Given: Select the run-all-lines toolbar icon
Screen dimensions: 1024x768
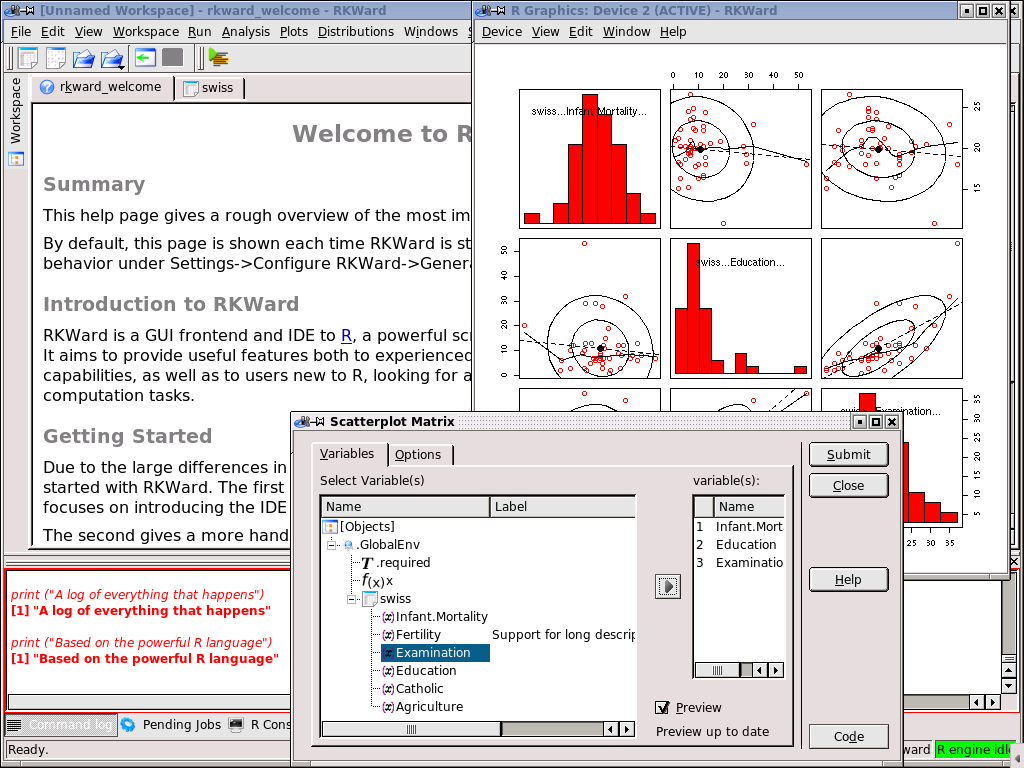Looking at the screenshot, I should 218,58.
